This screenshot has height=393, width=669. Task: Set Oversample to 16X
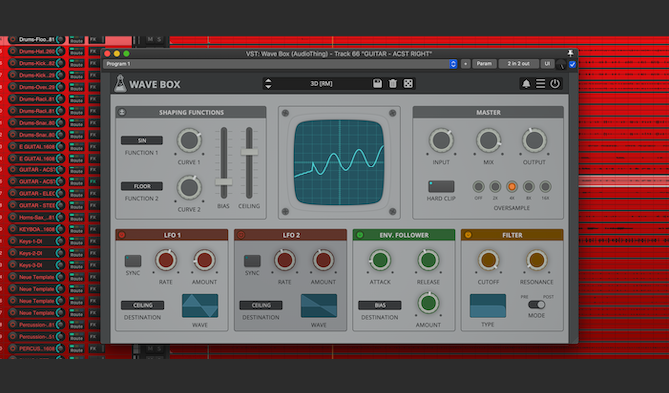click(x=545, y=186)
